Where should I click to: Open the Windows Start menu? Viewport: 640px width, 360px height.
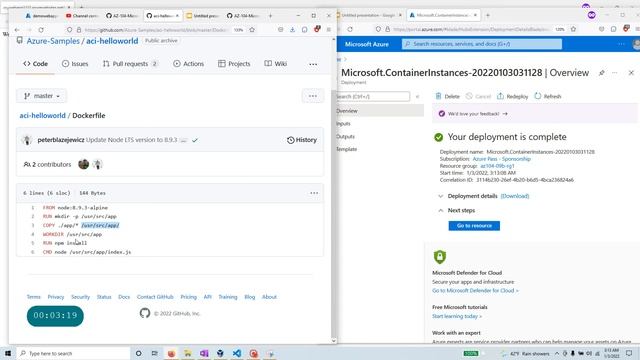point(7,353)
